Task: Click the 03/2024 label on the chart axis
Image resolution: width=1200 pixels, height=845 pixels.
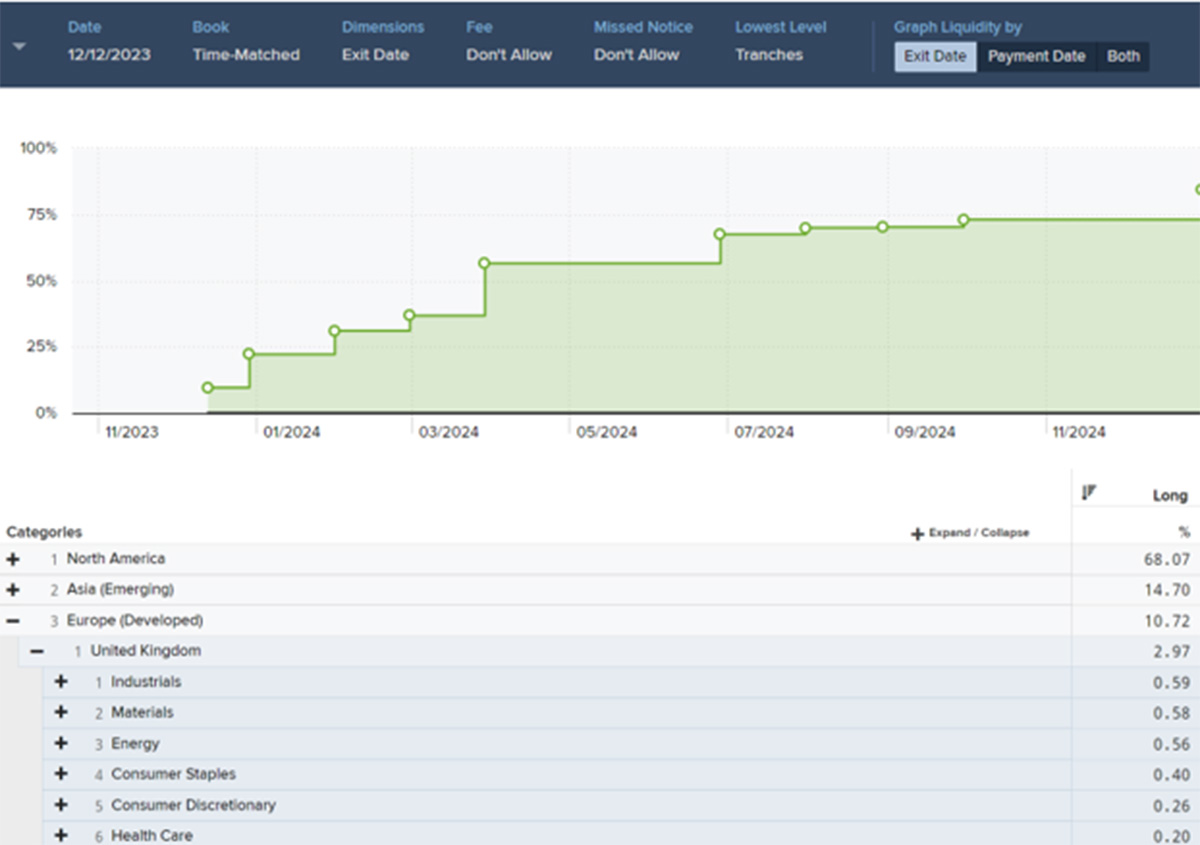Action: [449, 433]
